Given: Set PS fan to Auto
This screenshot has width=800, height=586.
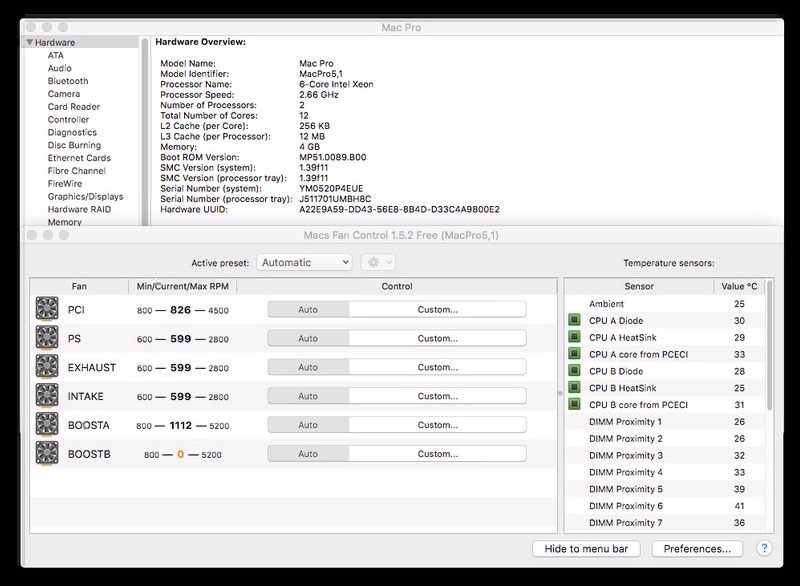Looking at the screenshot, I should 308,338.
